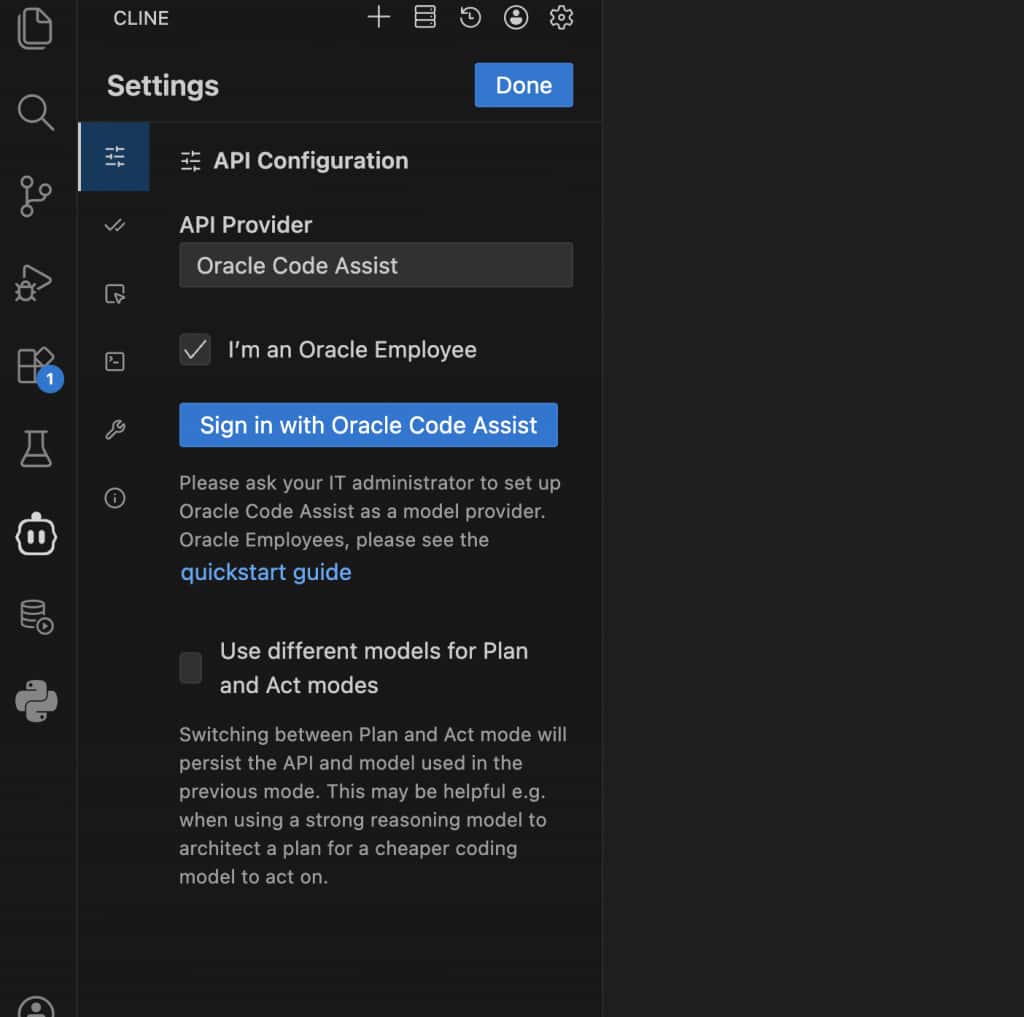Open Cline MCP servers icon
Viewport: 1024px width, 1017px height.
coord(425,17)
